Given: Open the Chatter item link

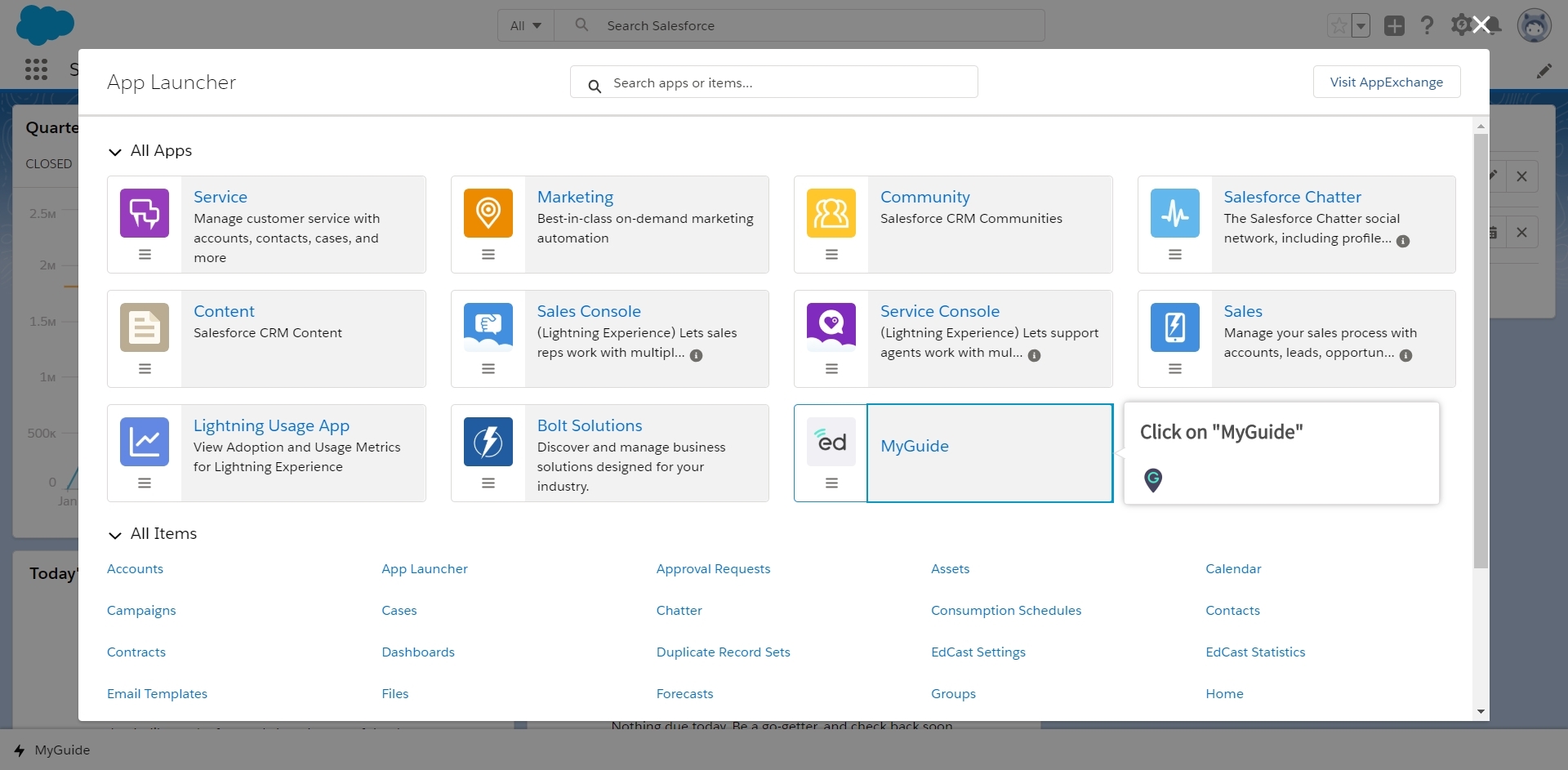Looking at the screenshot, I should 679,610.
